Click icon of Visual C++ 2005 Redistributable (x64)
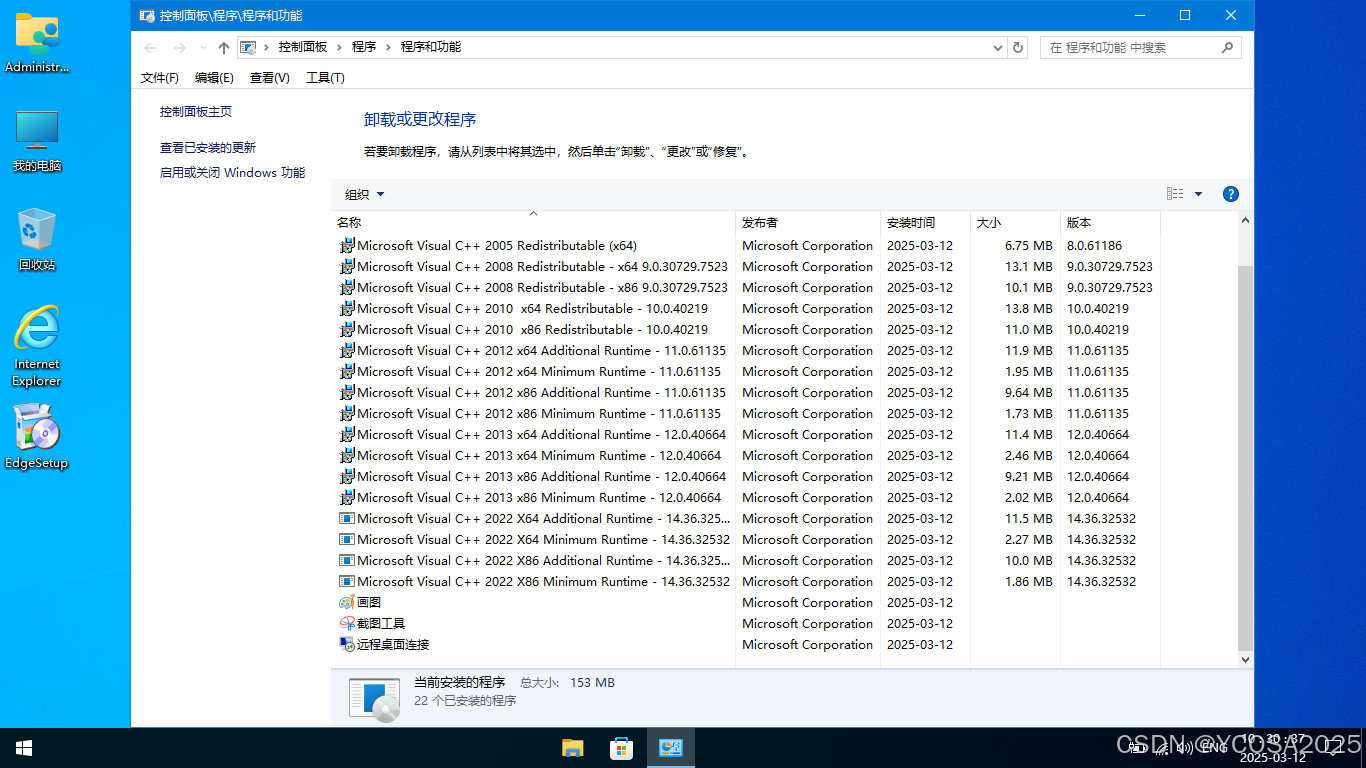The image size is (1366, 768). coord(347,245)
